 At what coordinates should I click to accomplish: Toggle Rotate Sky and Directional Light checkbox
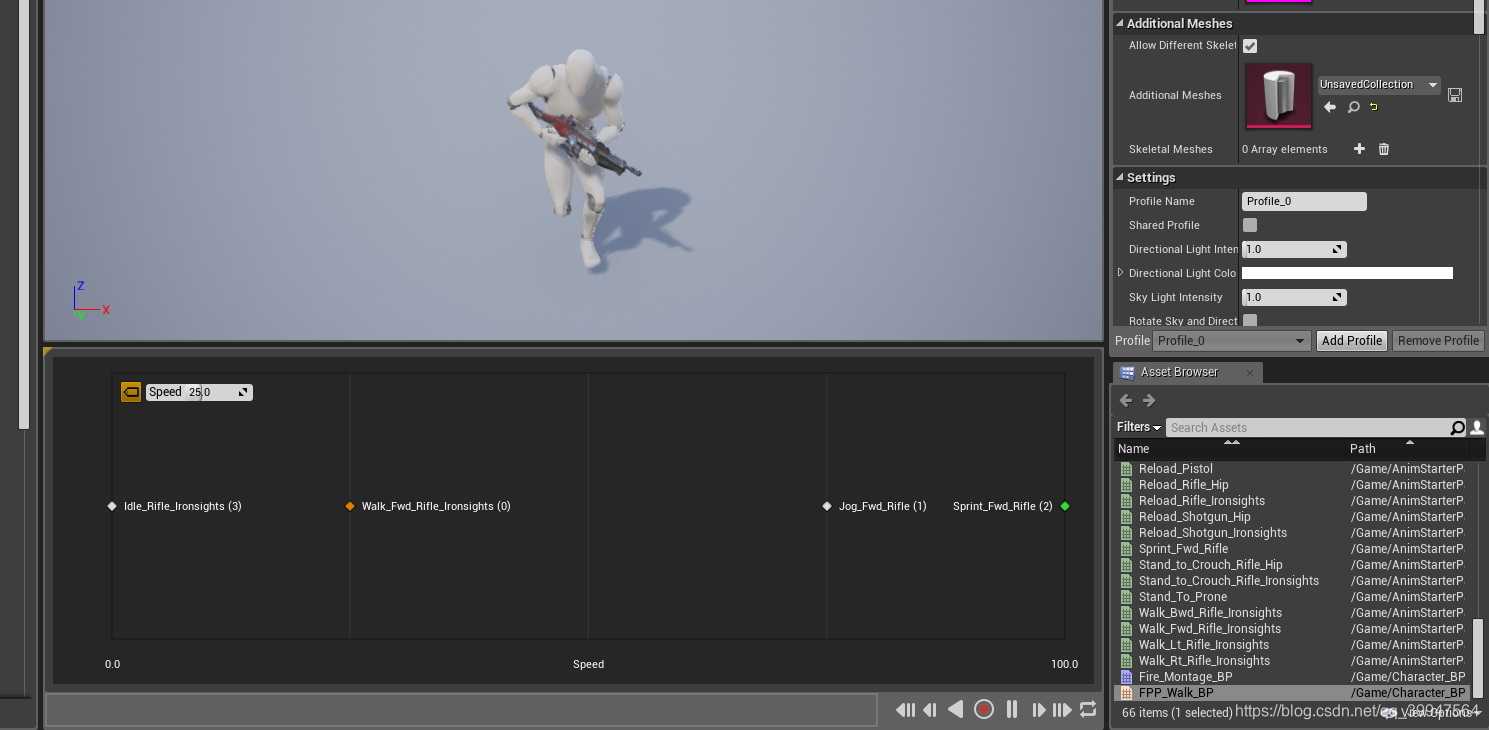[x=1250, y=320]
